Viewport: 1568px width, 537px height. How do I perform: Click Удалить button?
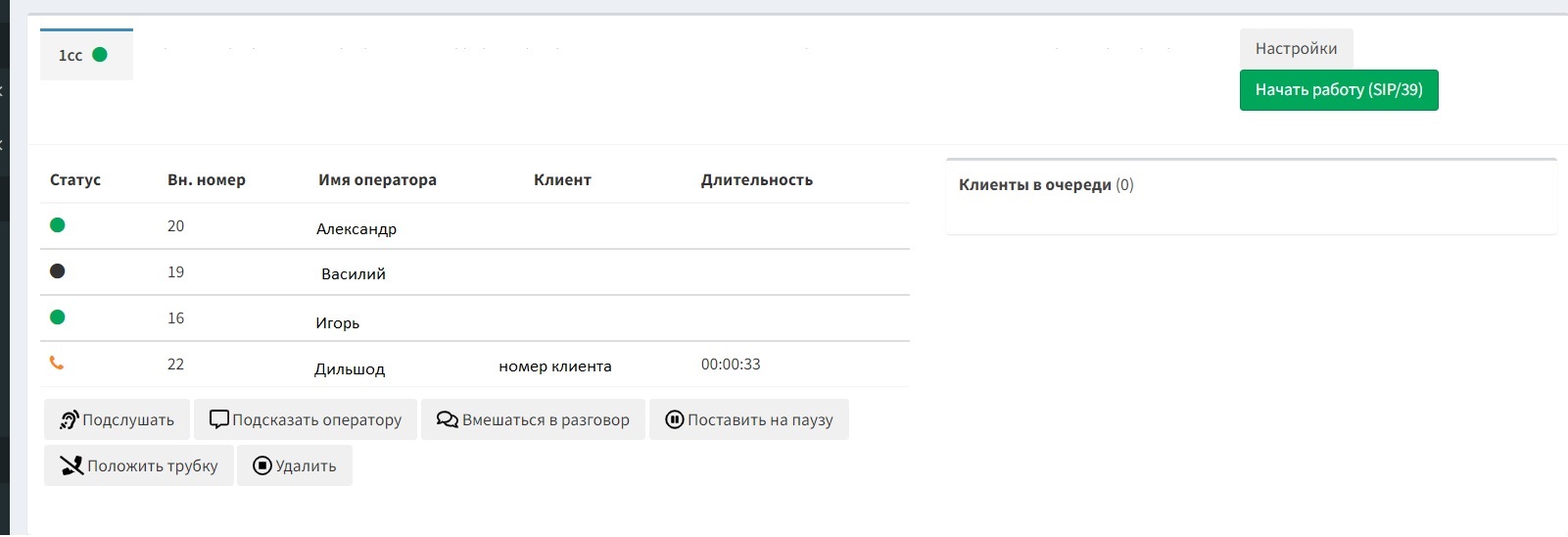pyautogui.click(x=295, y=465)
